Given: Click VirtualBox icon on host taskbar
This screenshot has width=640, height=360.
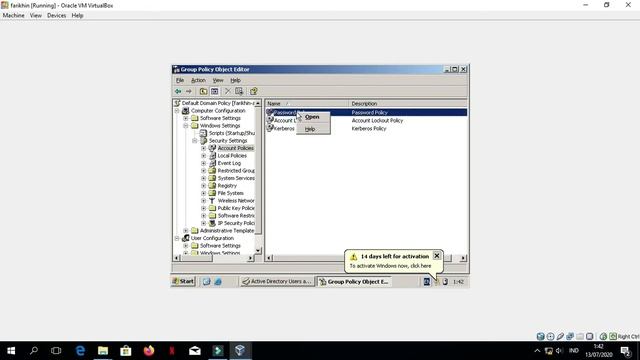Looking at the screenshot, I should [240, 351].
